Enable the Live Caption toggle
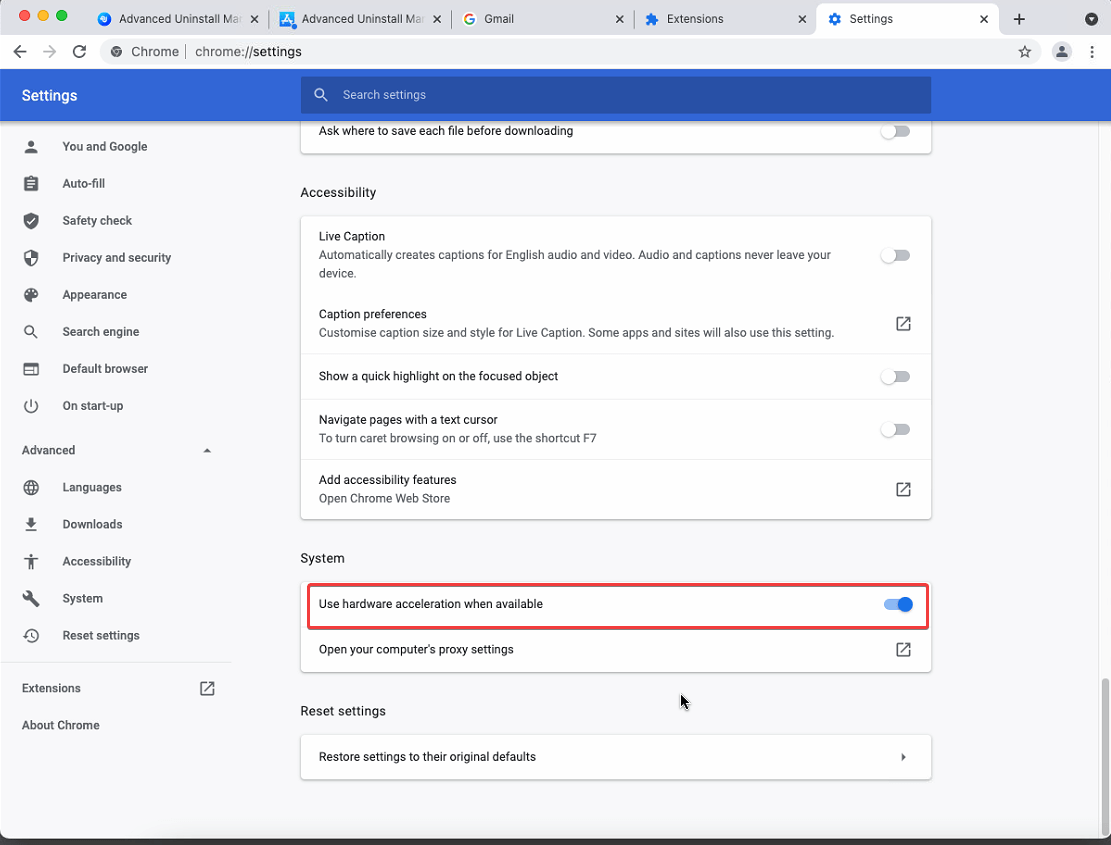The height and width of the screenshot is (845, 1111). point(895,256)
